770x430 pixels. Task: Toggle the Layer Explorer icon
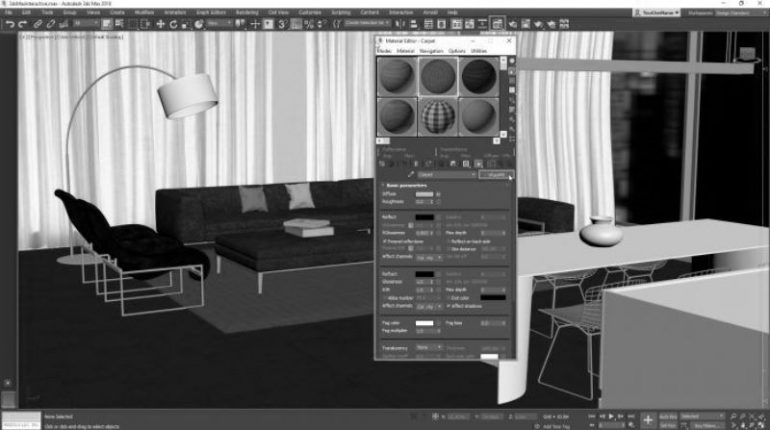[x=441, y=24]
